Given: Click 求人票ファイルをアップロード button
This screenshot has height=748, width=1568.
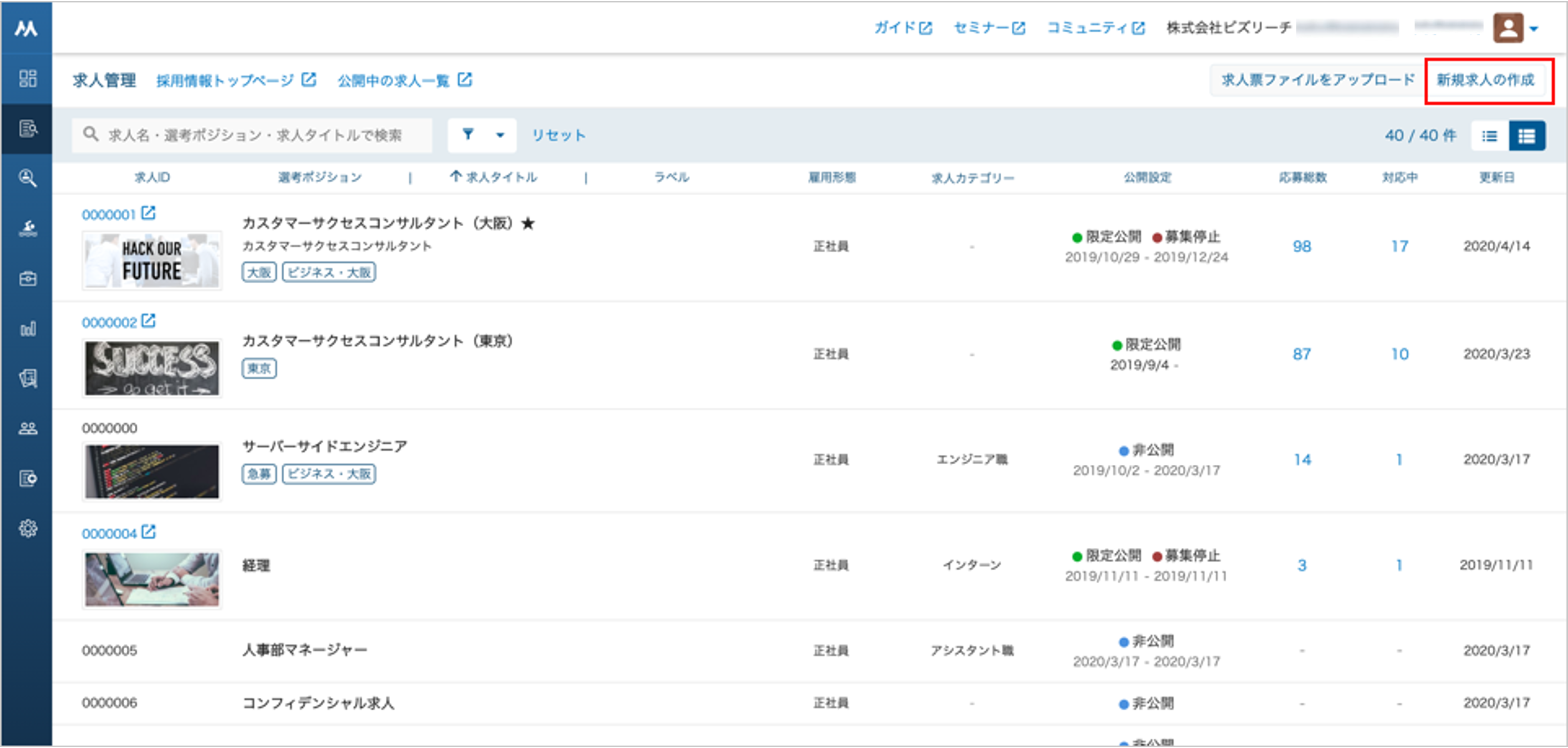Looking at the screenshot, I should (x=1319, y=80).
